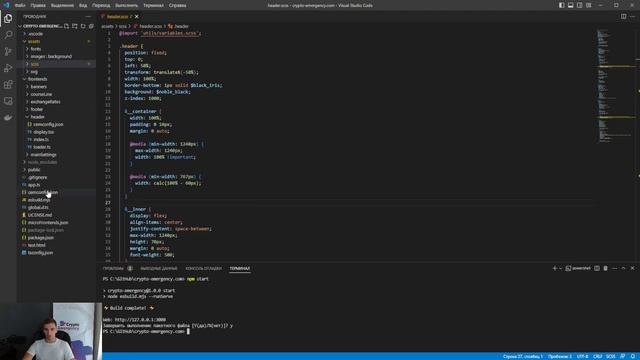Toggle secondary sidebar layout icon in title bar
The height and width of the screenshot is (360, 640).
click(x=580, y=5)
